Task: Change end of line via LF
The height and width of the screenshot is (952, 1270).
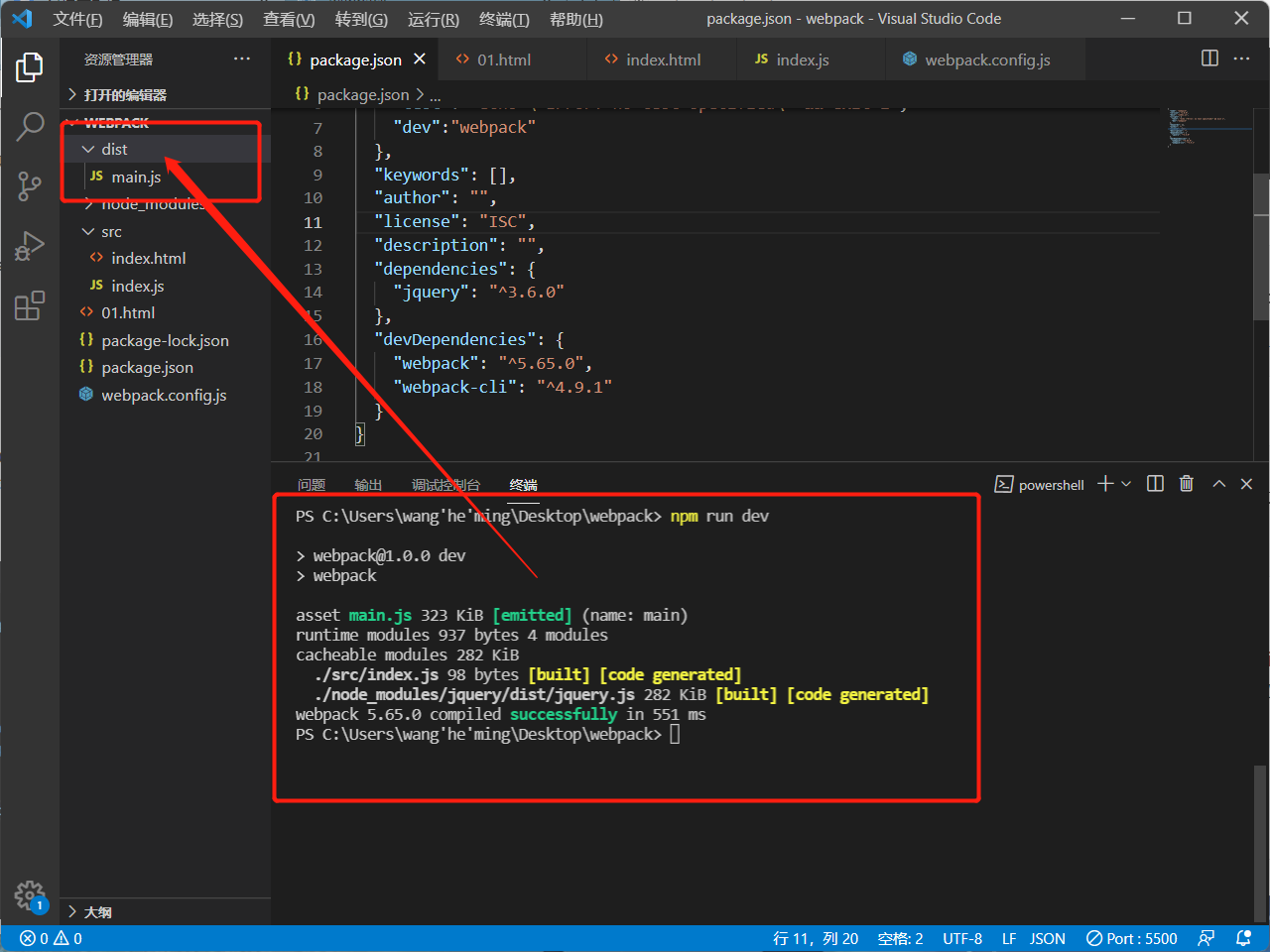Action: point(1009,938)
